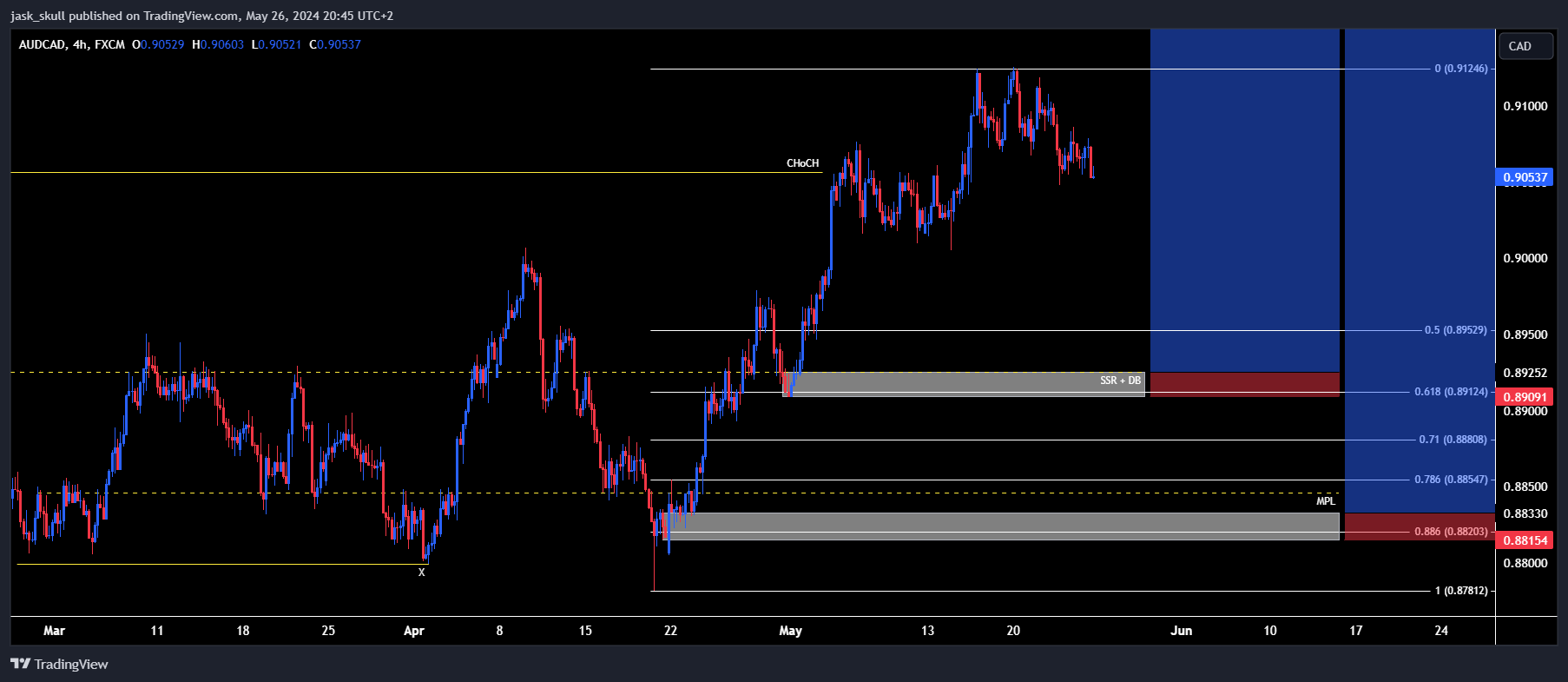Image resolution: width=1568 pixels, height=682 pixels.
Task: Click the blue current price tag 0.90537
Action: 1525,177
